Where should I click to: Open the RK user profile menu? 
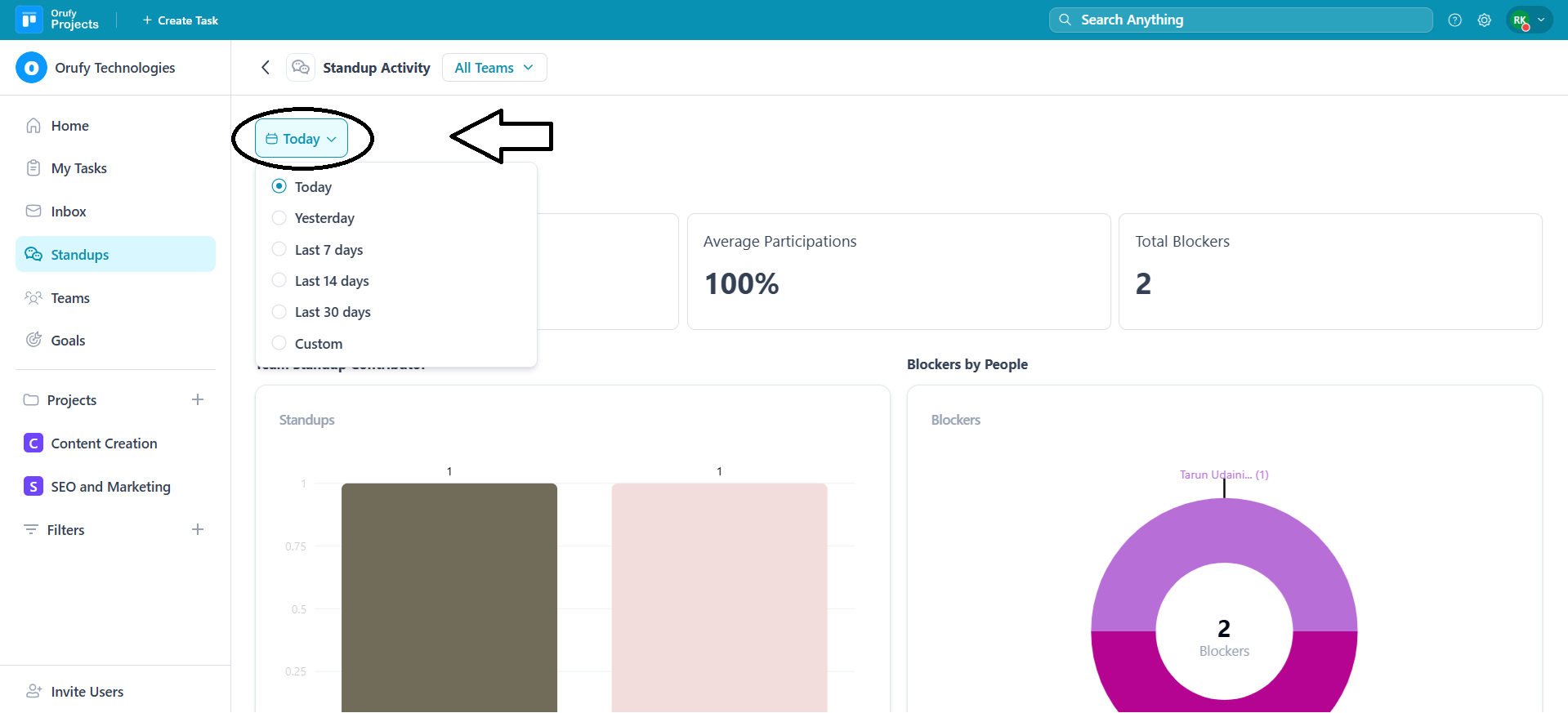pyautogui.click(x=1528, y=20)
